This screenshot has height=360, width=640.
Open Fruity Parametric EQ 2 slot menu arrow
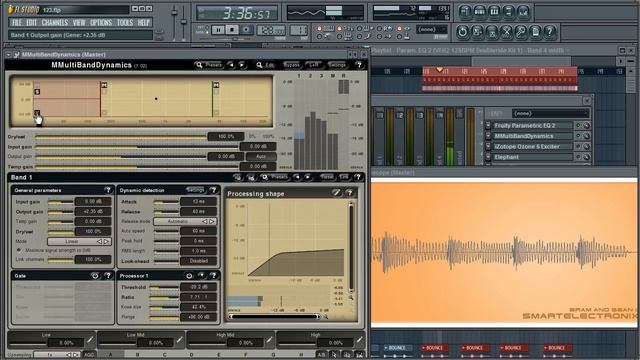pos(488,126)
